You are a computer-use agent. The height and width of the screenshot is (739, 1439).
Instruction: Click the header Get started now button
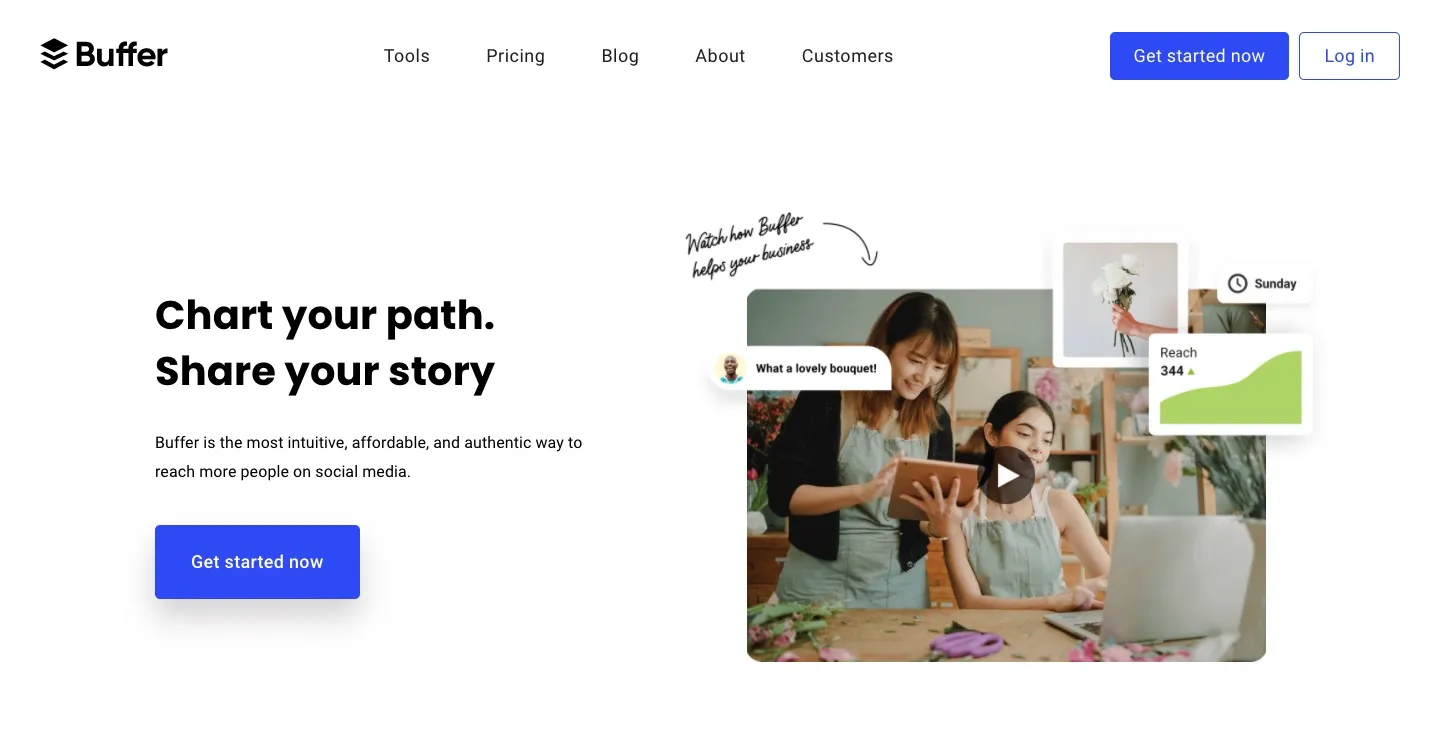1199,56
